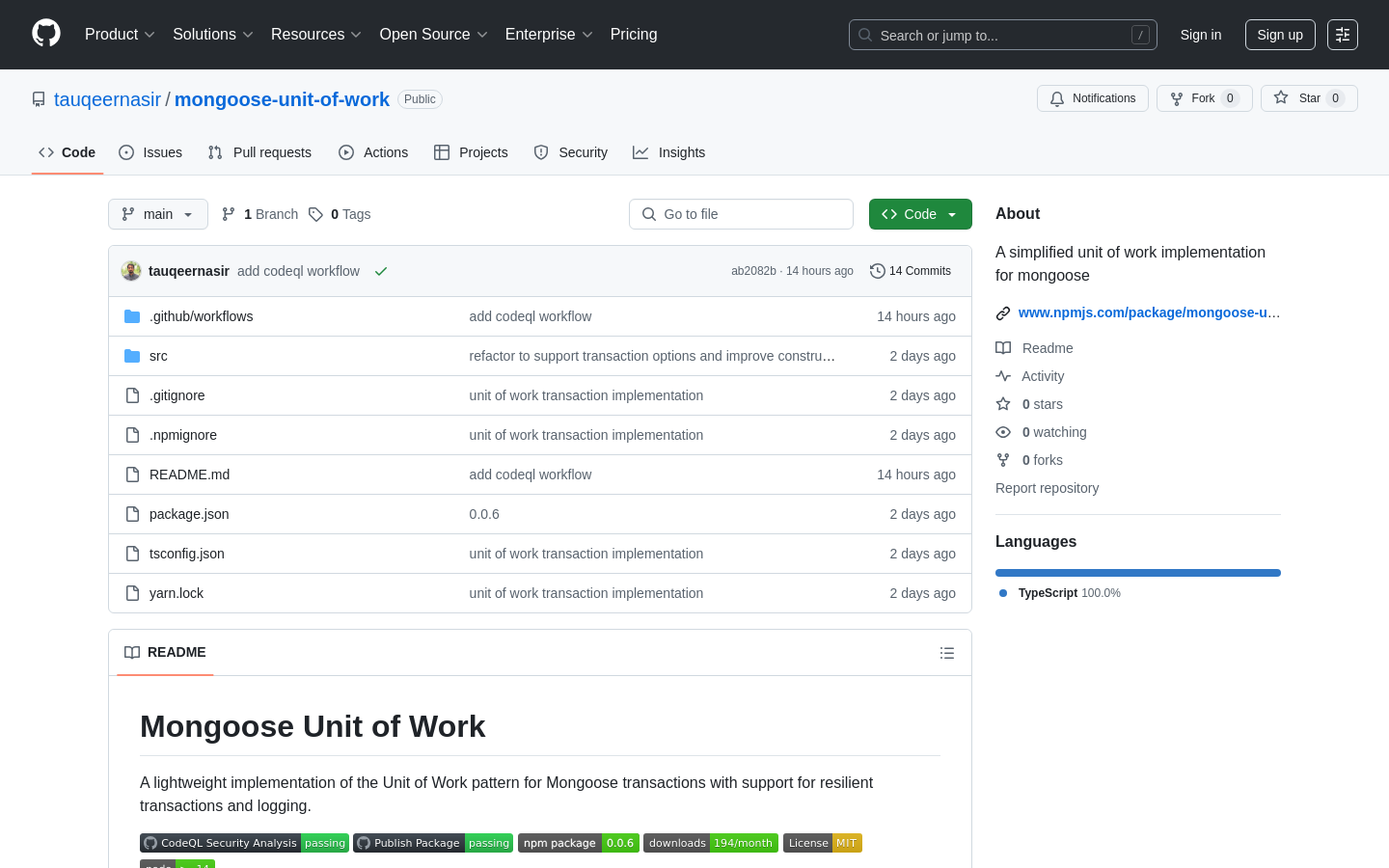
Task: Click the Go to file search box
Action: (741, 214)
